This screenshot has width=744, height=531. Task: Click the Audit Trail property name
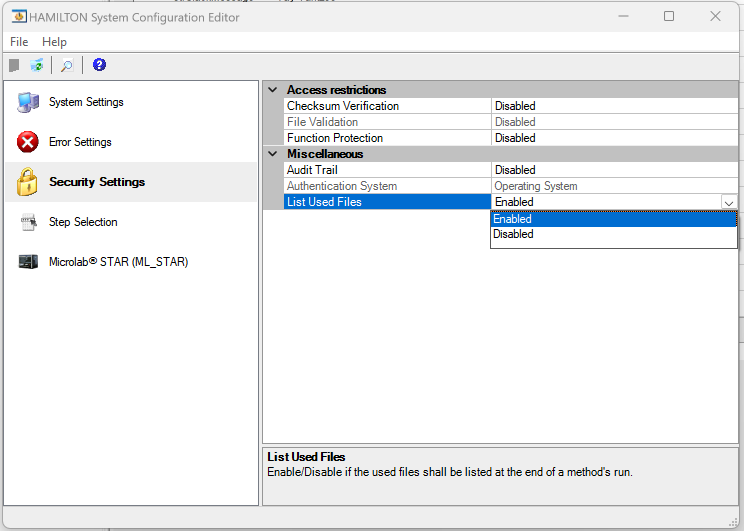(312, 170)
